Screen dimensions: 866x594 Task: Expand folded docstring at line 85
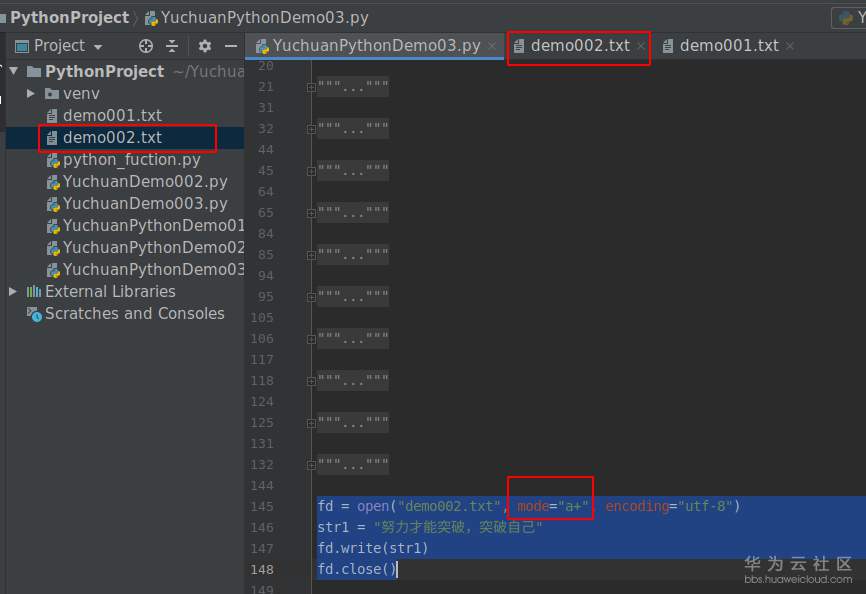(311, 255)
